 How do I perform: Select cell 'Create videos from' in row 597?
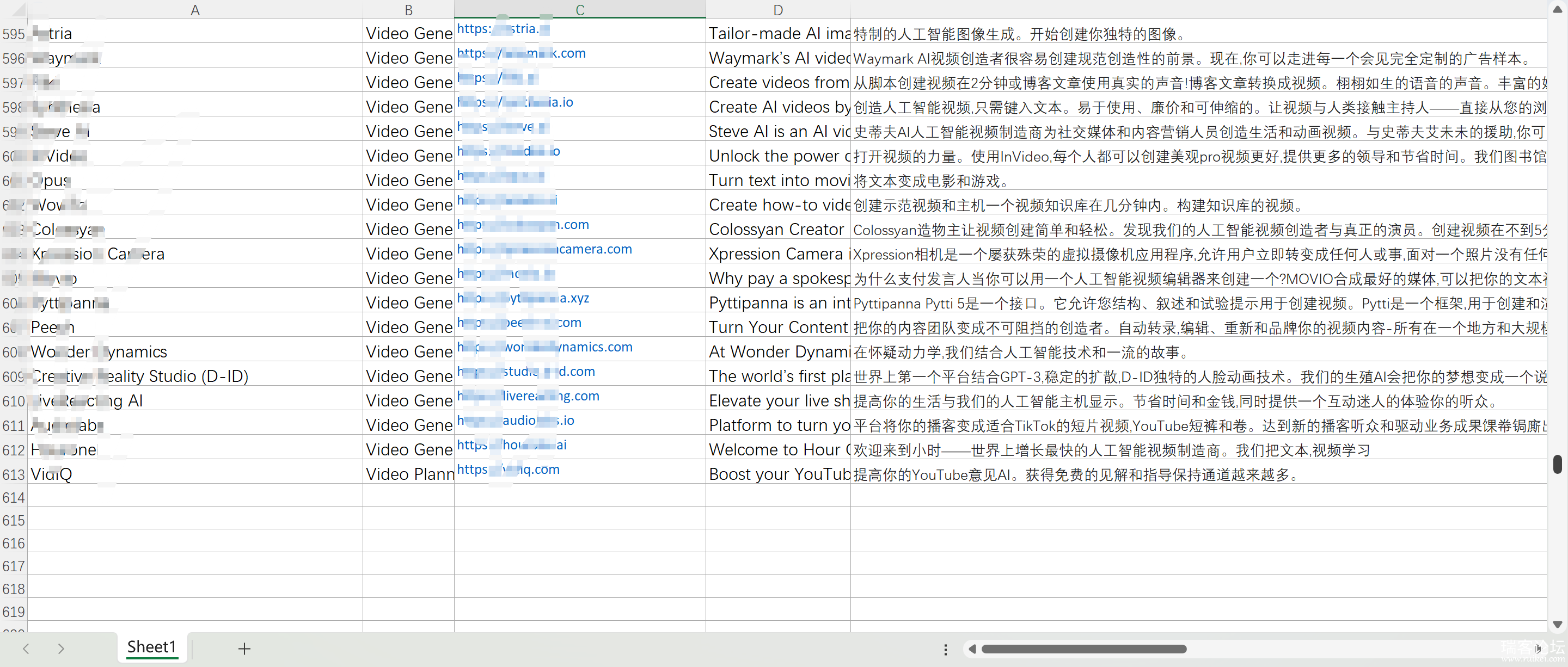pos(778,79)
